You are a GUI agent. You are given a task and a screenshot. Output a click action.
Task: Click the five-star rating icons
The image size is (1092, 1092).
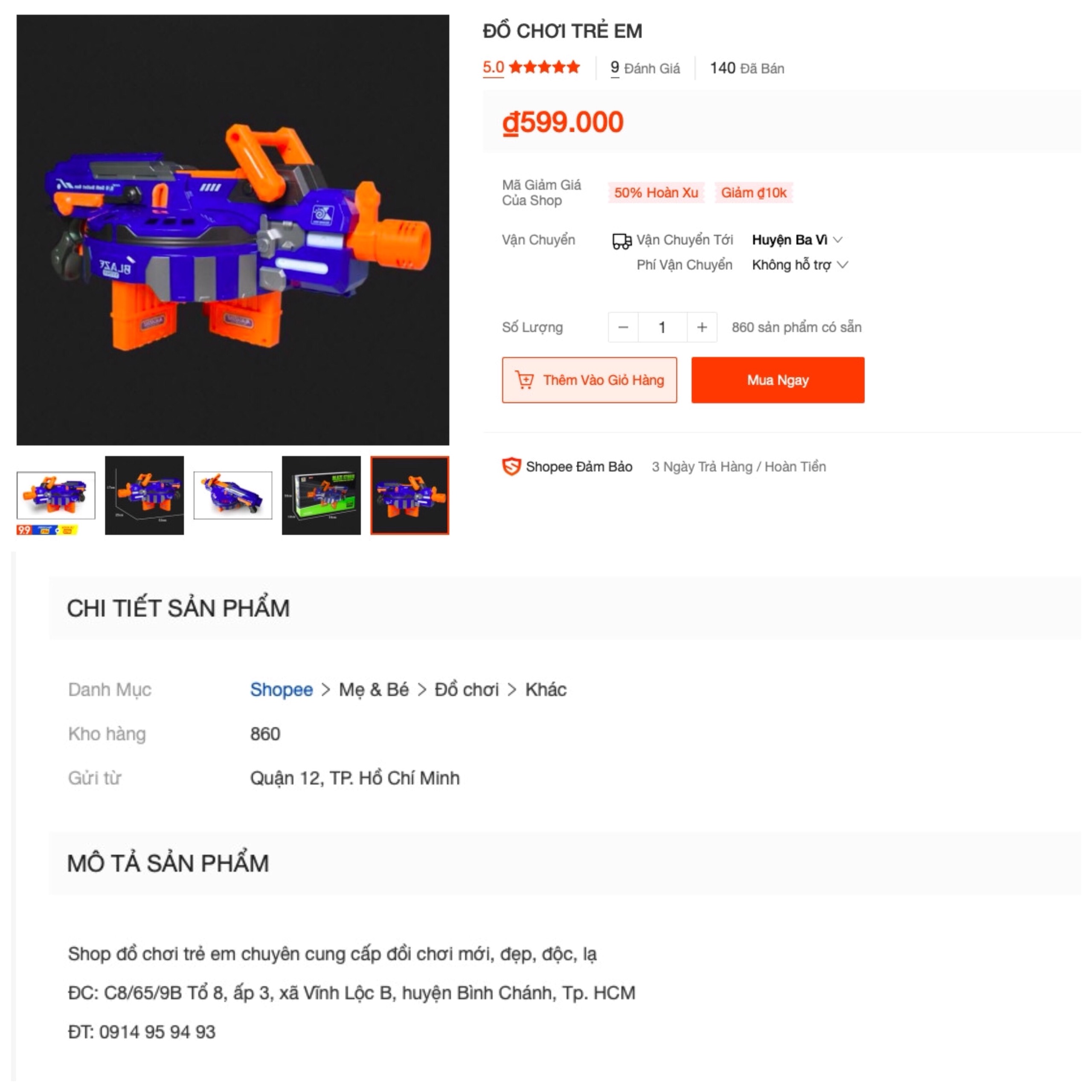(544, 68)
